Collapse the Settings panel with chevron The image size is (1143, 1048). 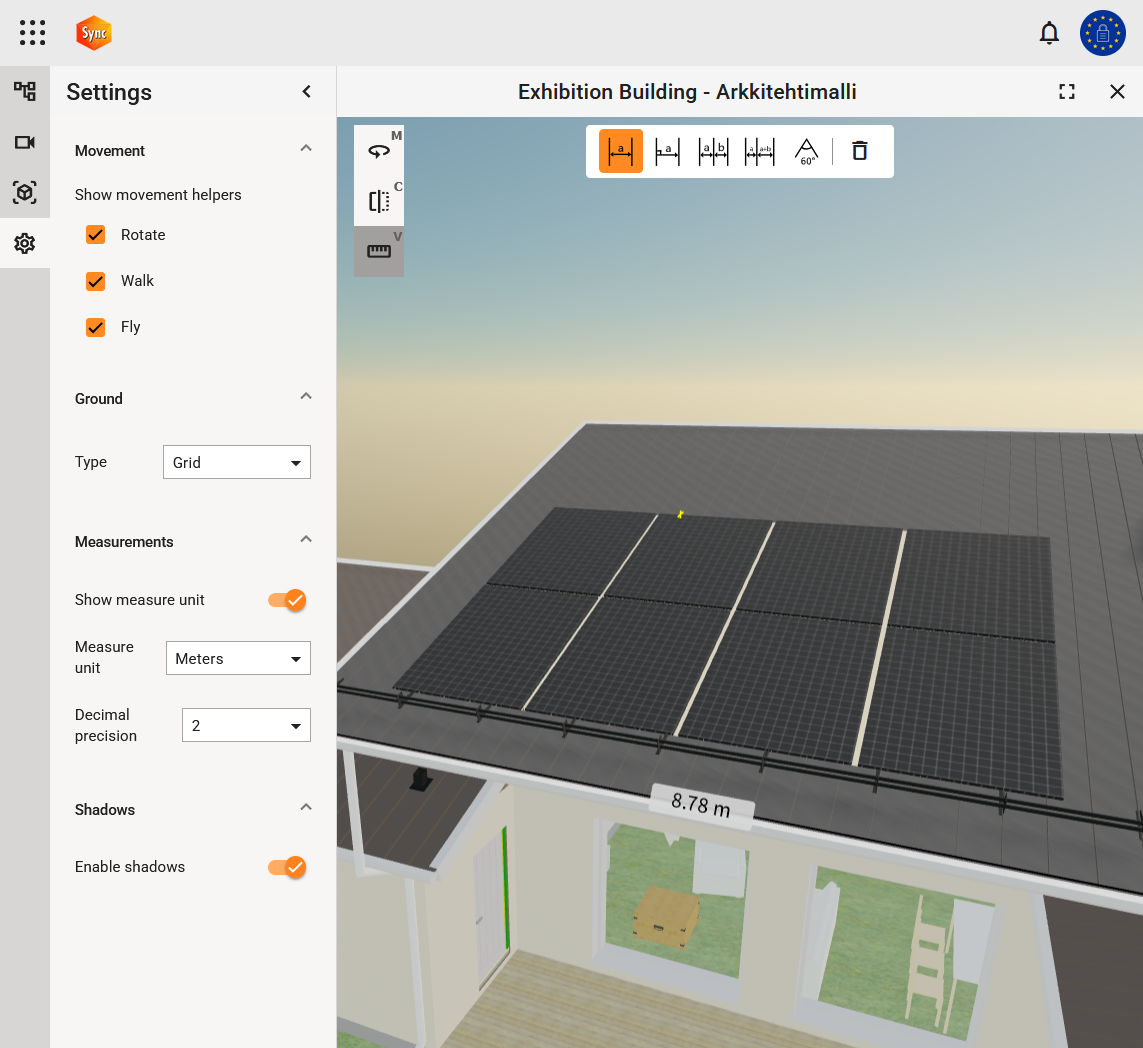point(307,92)
